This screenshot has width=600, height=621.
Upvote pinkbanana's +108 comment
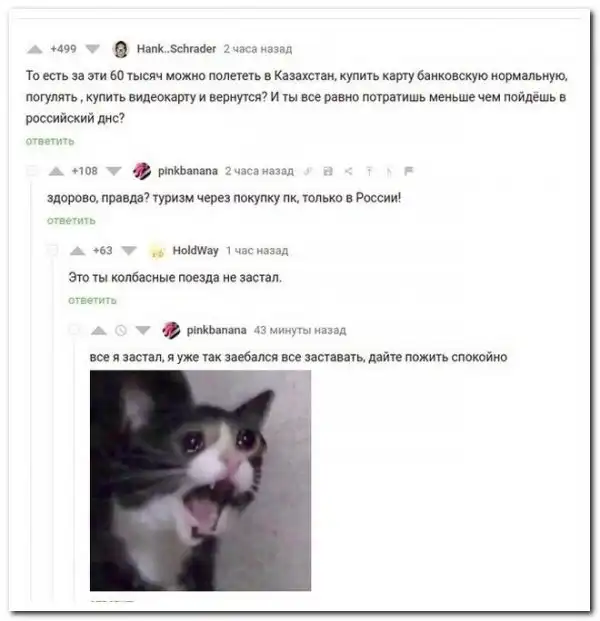point(56,171)
